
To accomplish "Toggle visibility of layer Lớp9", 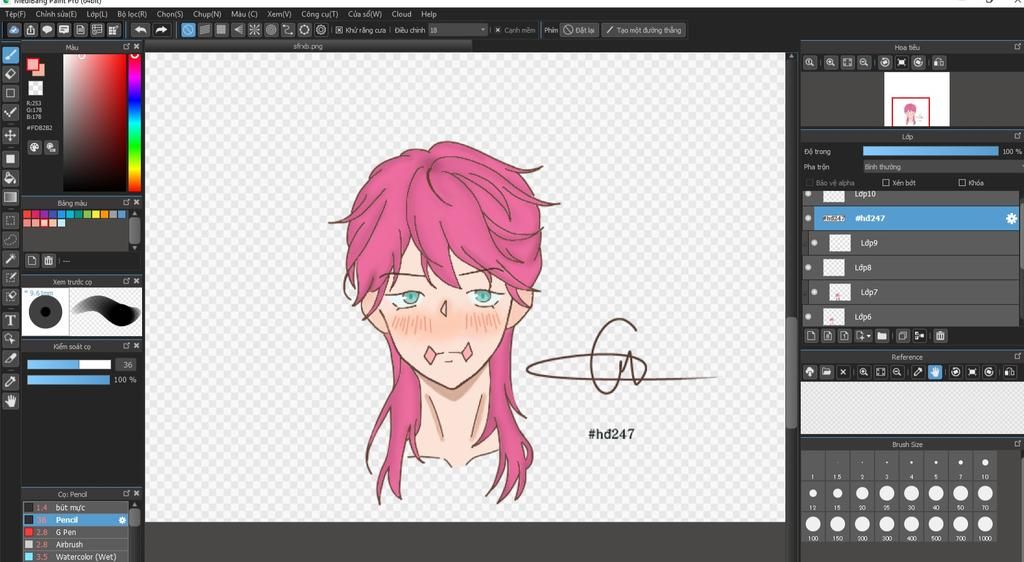I will pyautogui.click(x=814, y=243).
